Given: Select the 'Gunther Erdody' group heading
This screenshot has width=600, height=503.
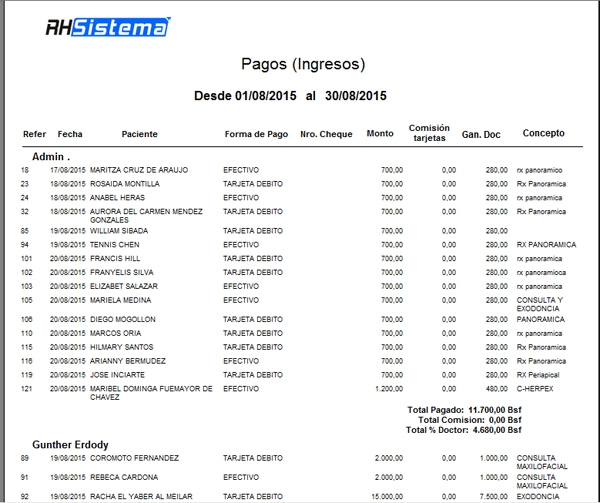Looking at the screenshot, I should click(70, 445).
